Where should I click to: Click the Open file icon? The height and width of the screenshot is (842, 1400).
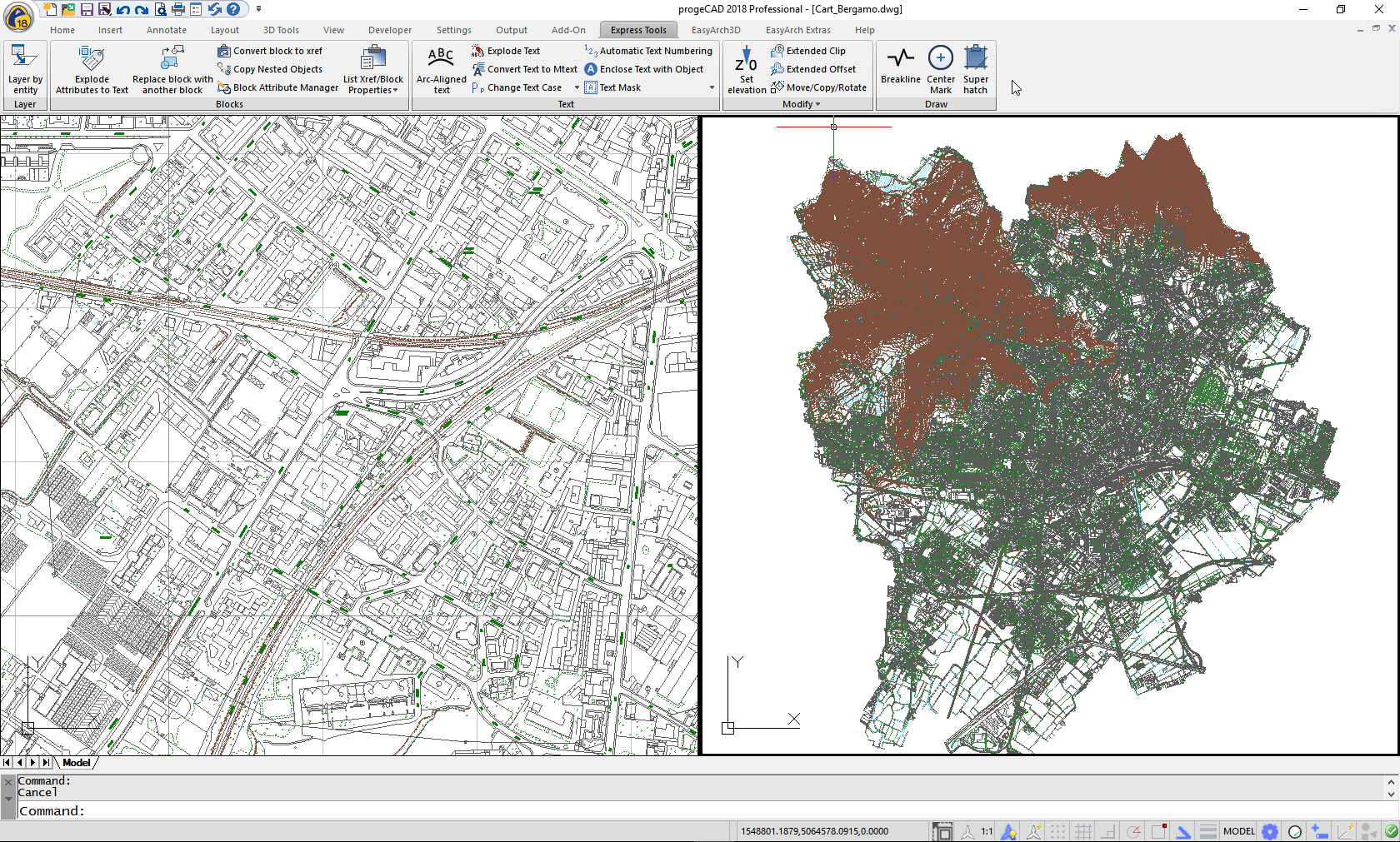tap(68, 9)
